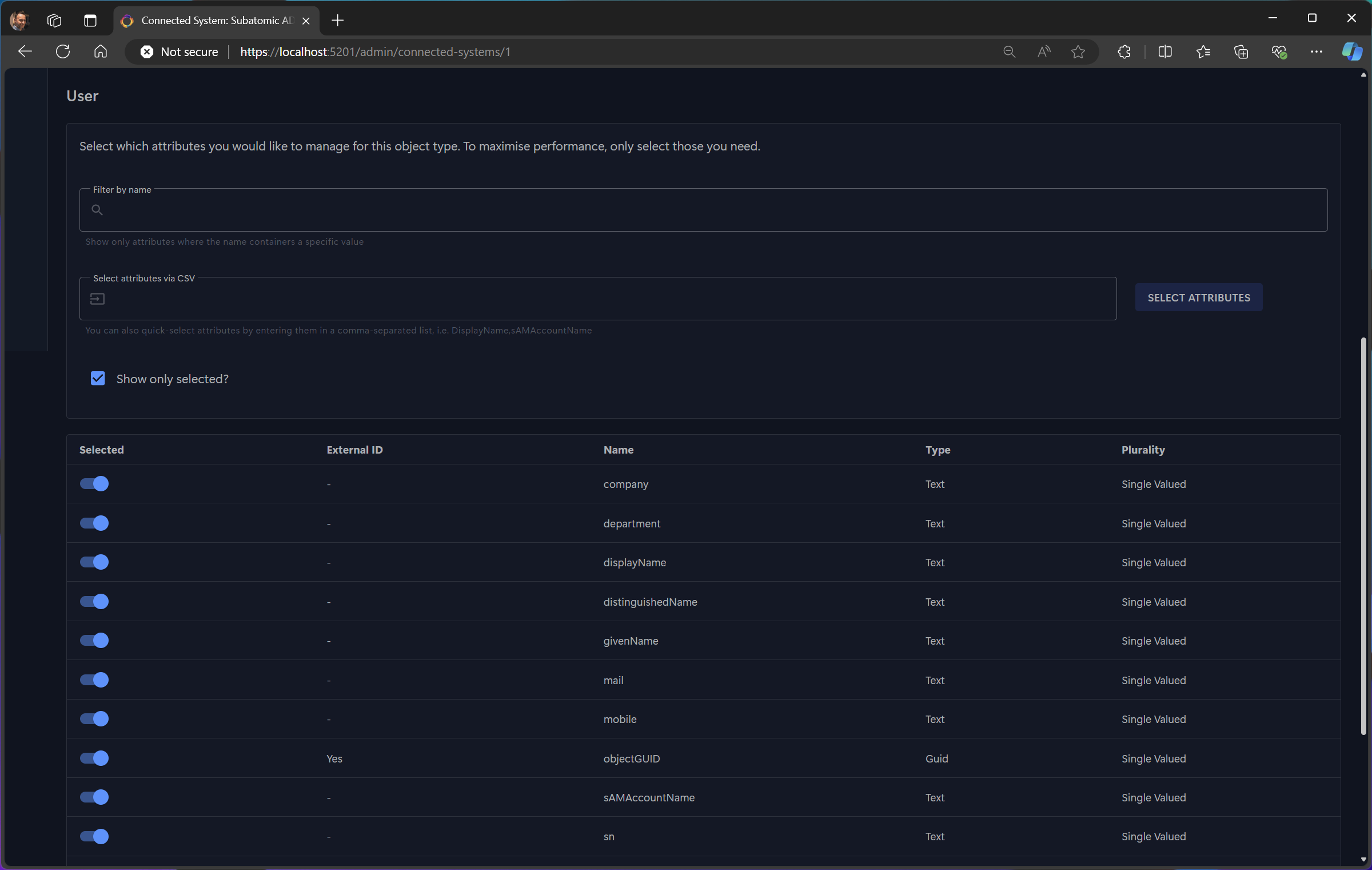Open browser Collections icon
Image resolution: width=1372 pixels, height=870 pixels.
[x=1241, y=51]
